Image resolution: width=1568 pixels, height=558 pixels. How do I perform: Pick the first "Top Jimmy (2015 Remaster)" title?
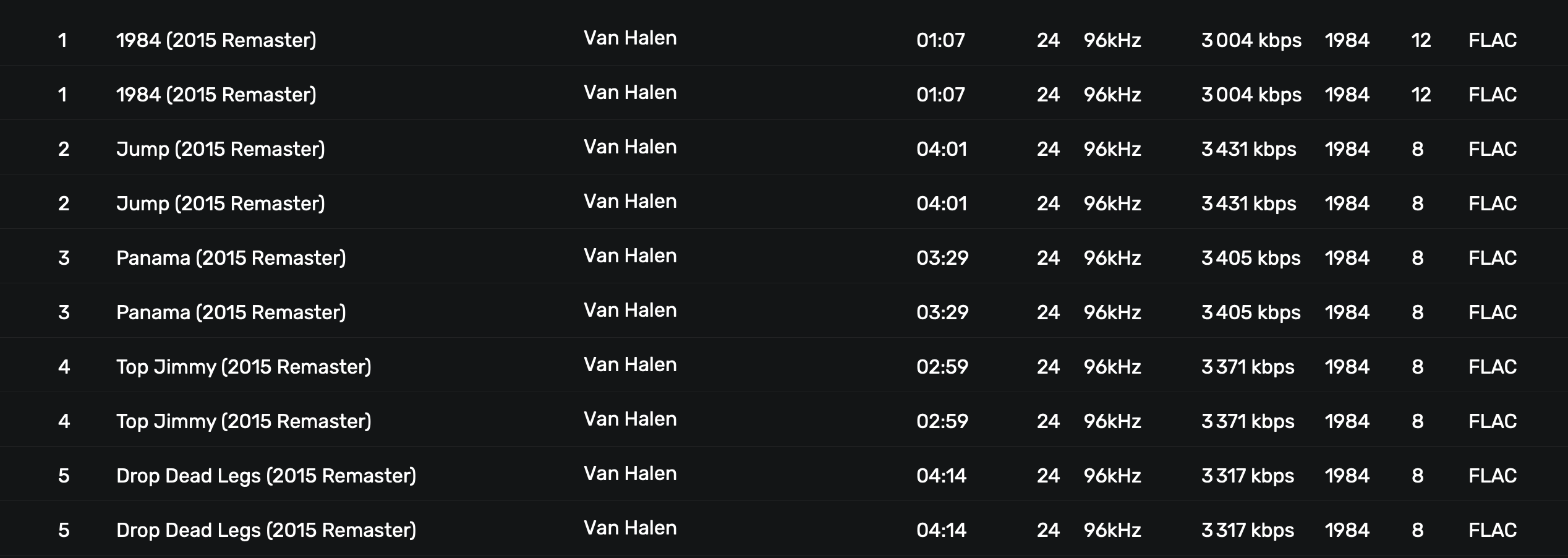click(244, 367)
